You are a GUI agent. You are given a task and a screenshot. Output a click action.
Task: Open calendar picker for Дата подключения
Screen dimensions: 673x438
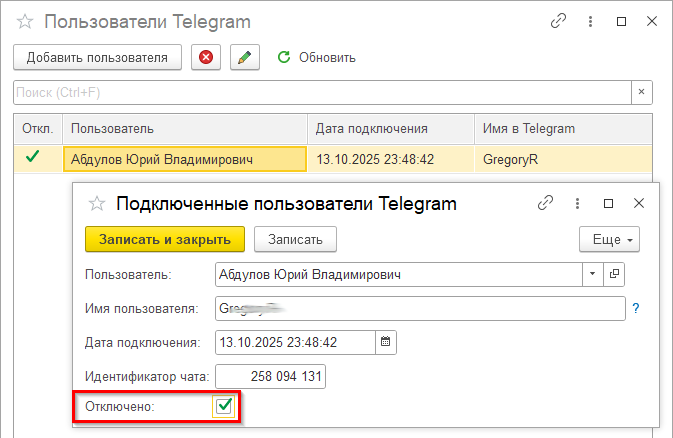point(386,342)
